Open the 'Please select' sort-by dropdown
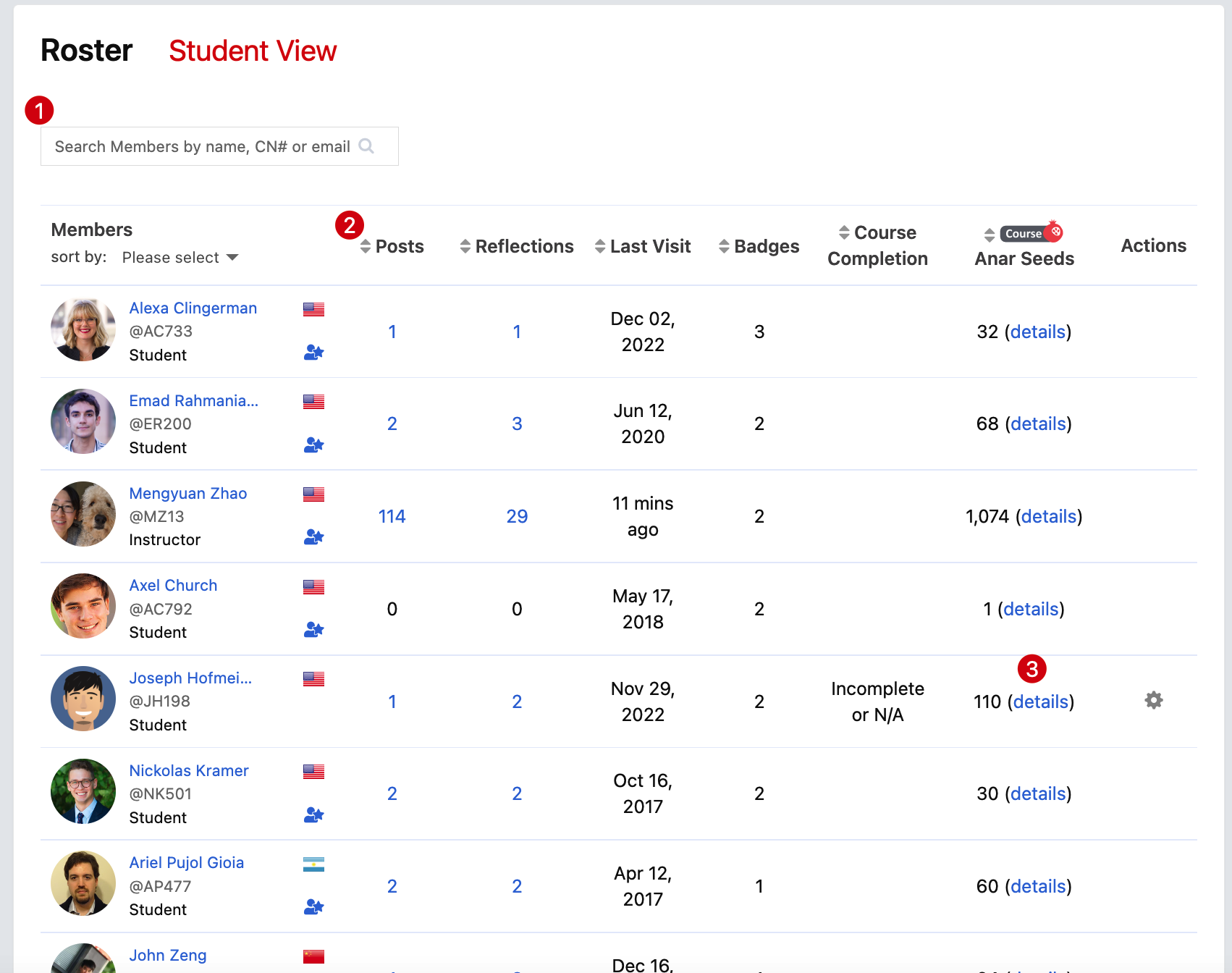The width and height of the screenshot is (1232, 973). pos(180,258)
